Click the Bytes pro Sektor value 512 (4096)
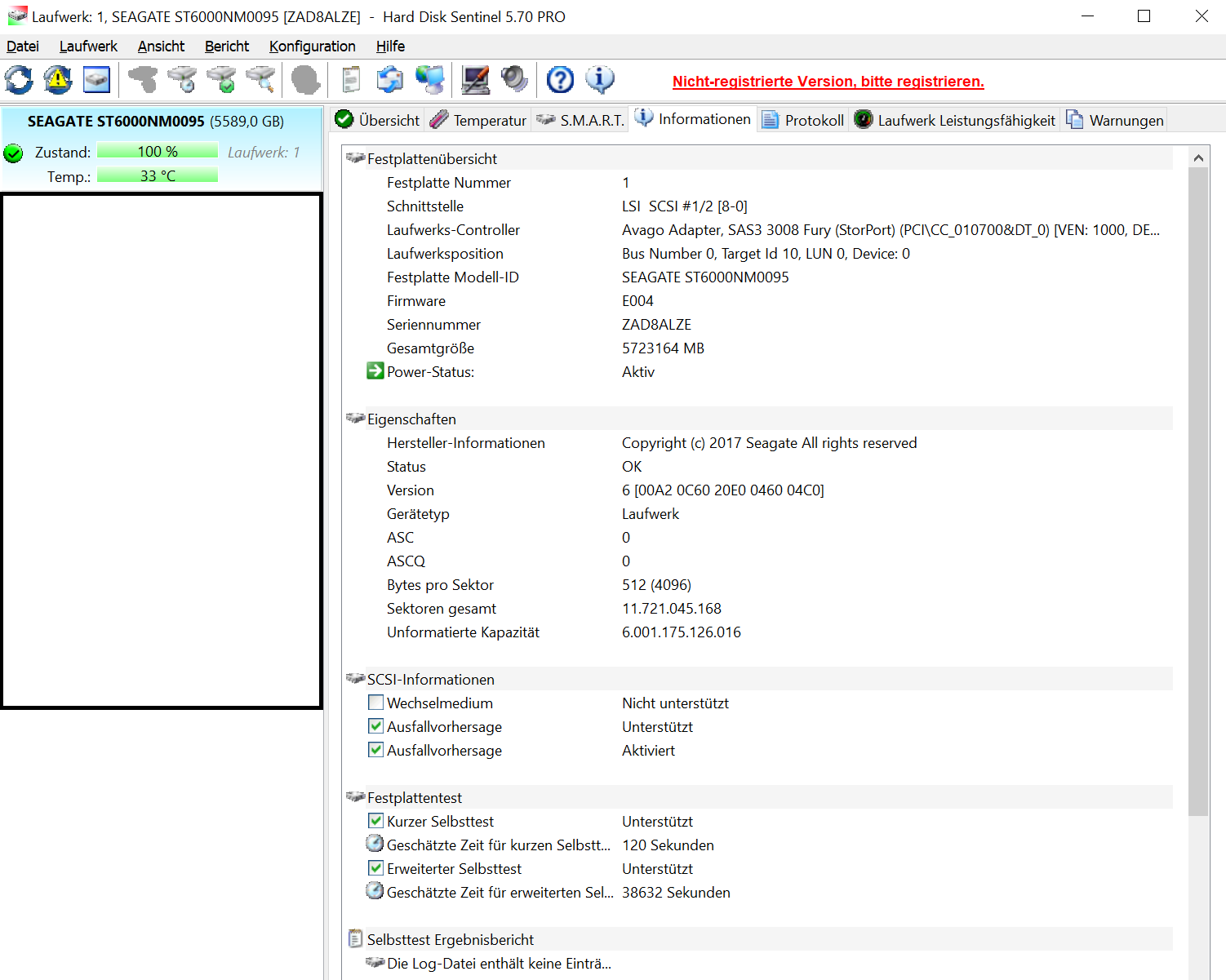This screenshot has height=980, width=1226. tap(656, 585)
